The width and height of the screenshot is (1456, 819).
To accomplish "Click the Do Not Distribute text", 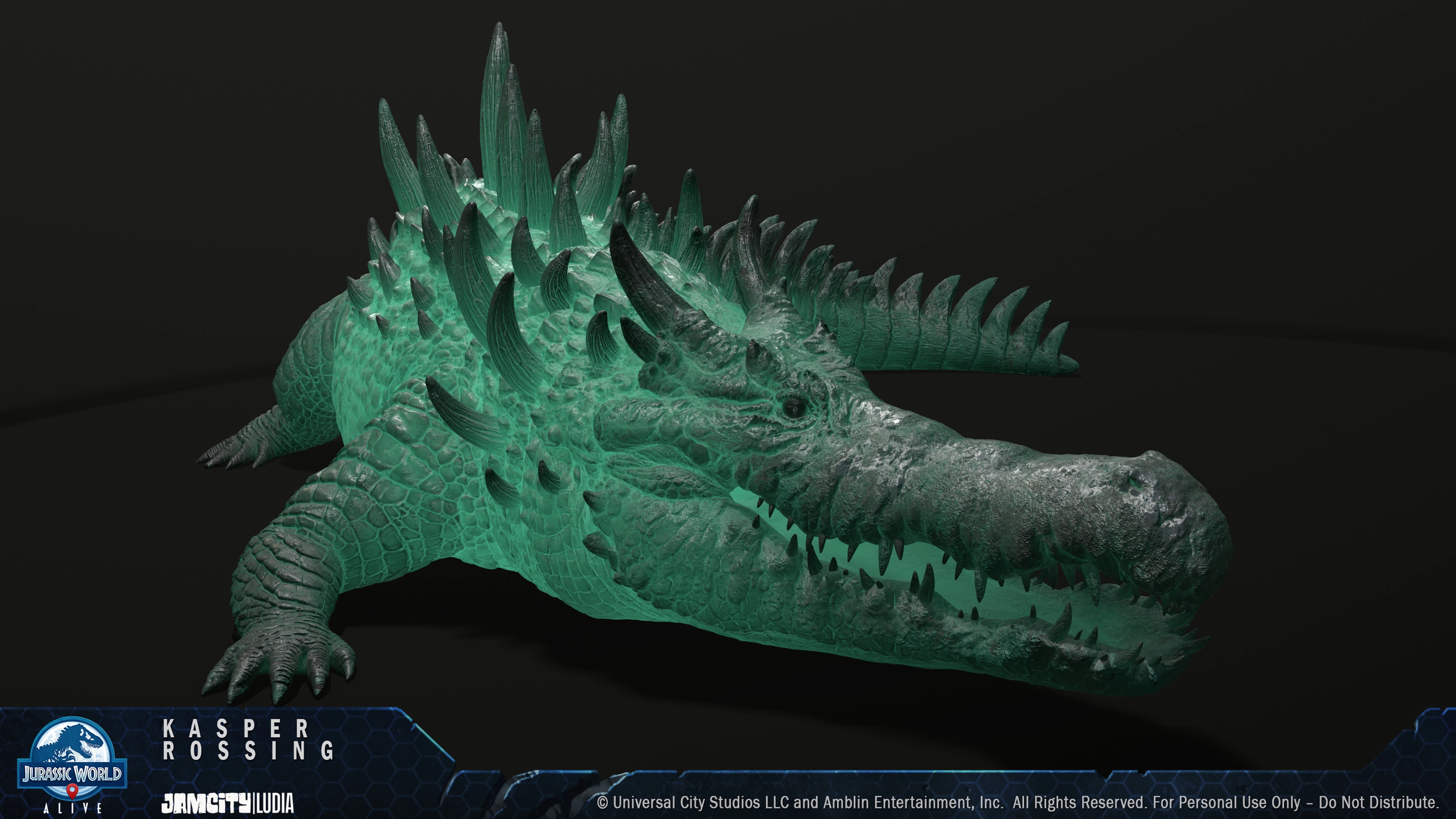I will click(1378, 803).
